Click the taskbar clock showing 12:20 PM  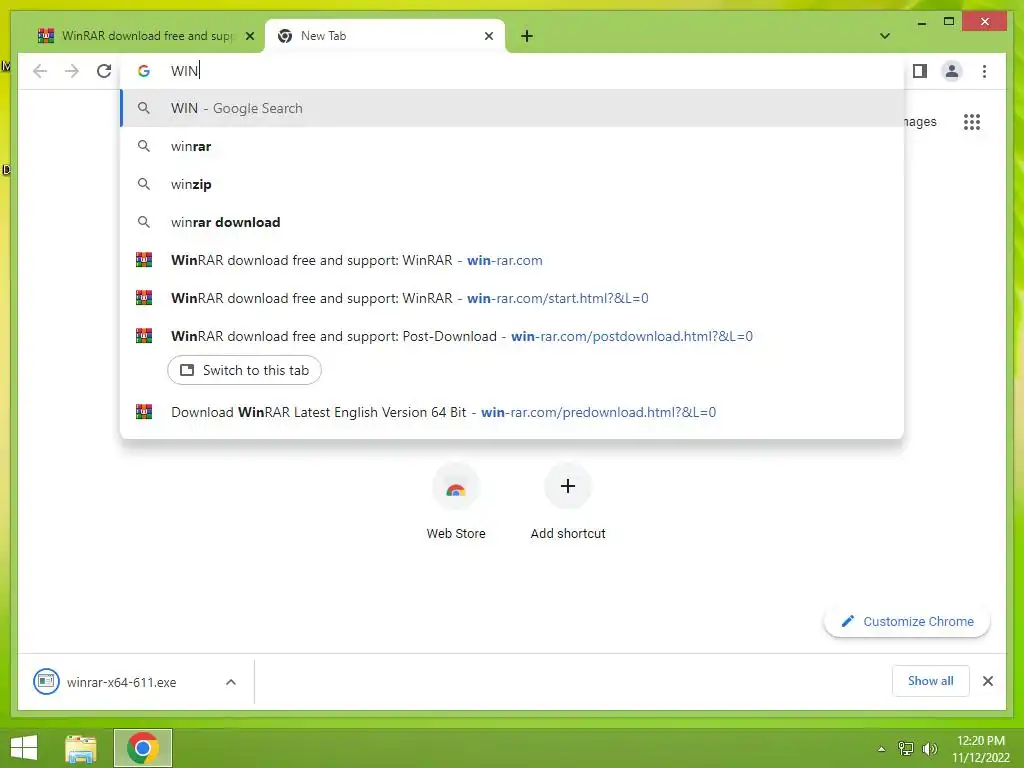pyautogui.click(x=980, y=749)
